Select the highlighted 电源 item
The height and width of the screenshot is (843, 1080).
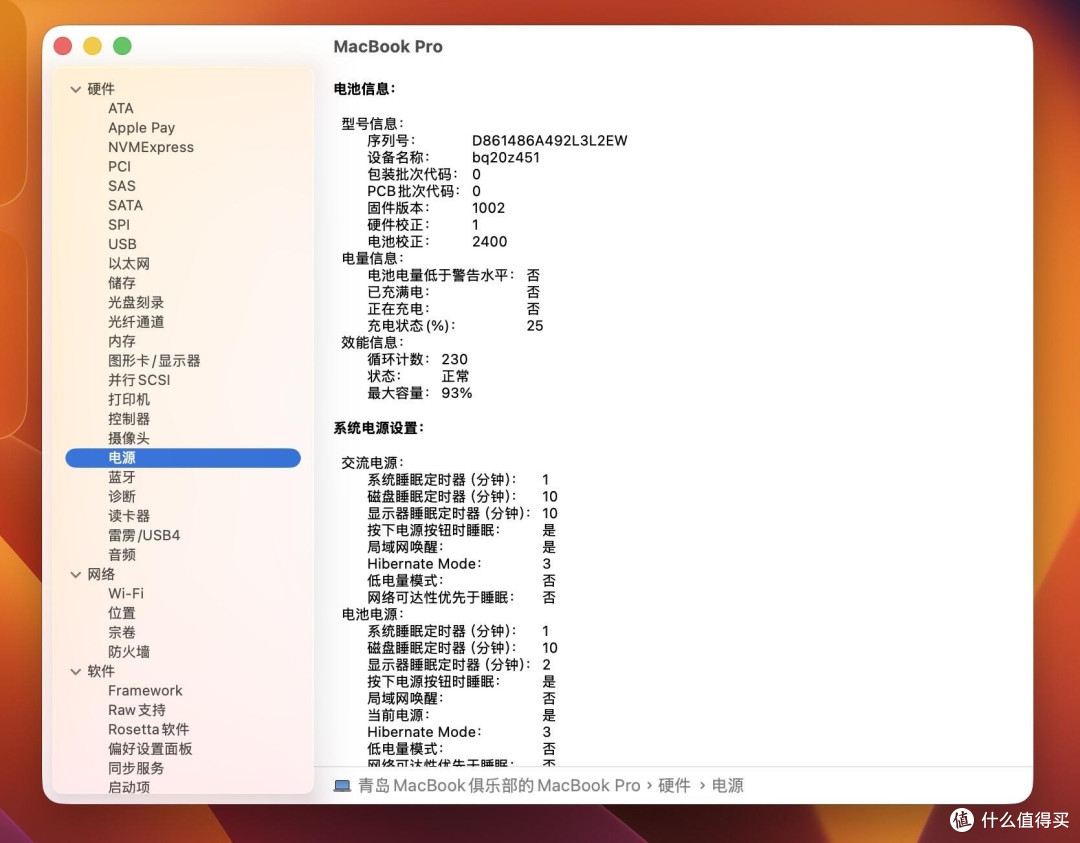click(183, 457)
